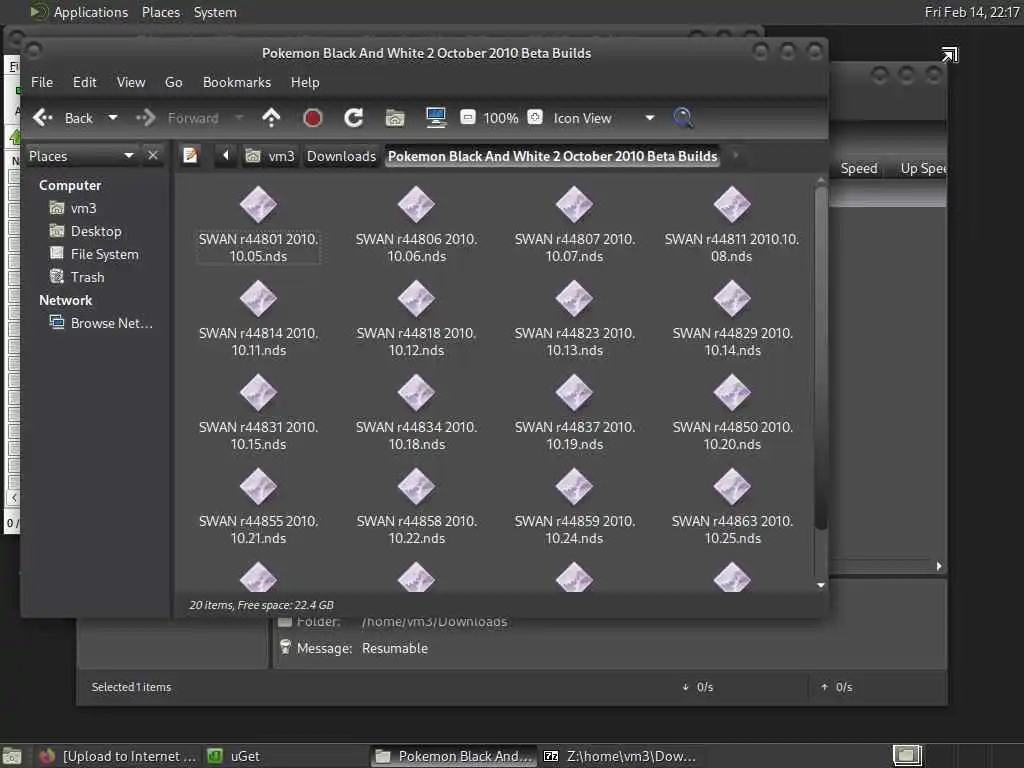Viewport: 1024px width, 768px height.
Task: Select SWAN r44855 2010.10.21.nds file icon
Action: click(x=258, y=487)
